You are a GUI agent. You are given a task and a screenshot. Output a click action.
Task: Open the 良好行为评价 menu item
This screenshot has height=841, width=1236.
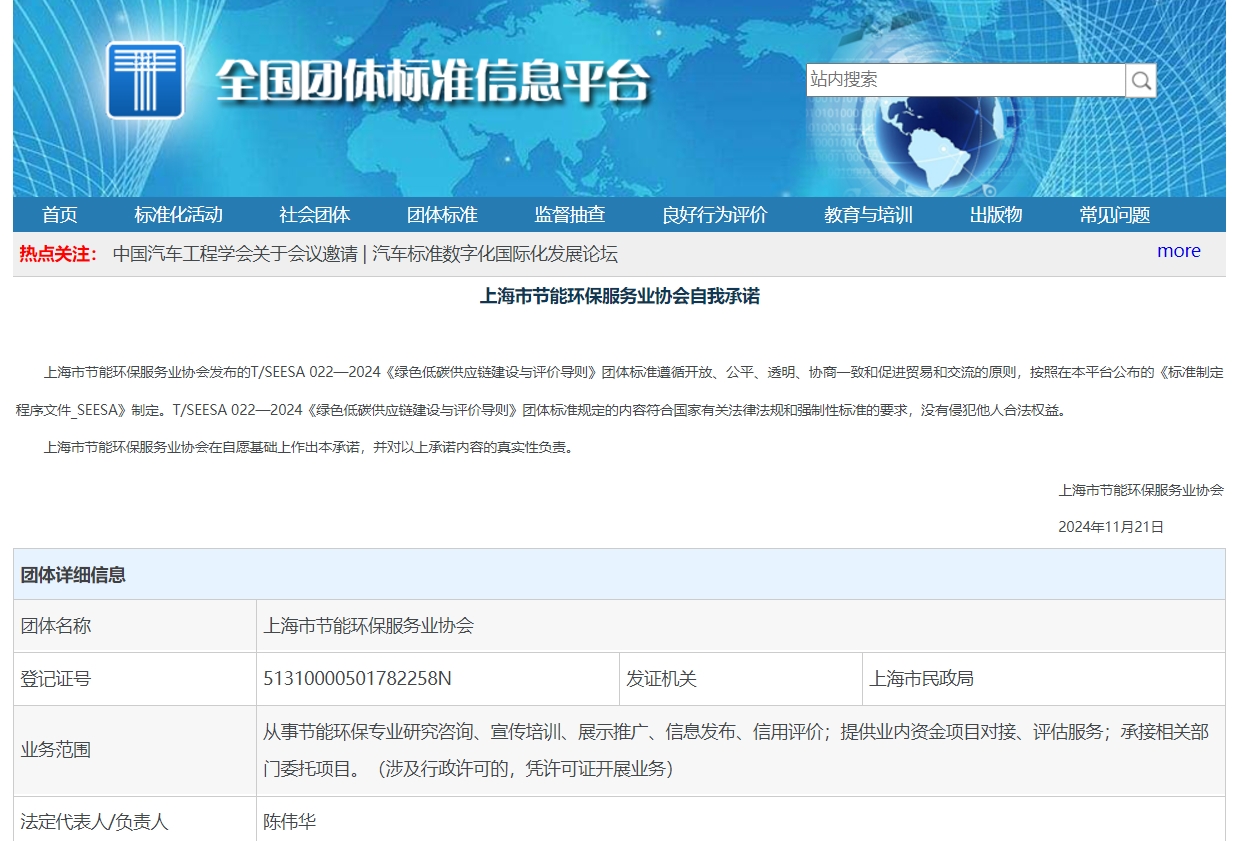(714, 215)
